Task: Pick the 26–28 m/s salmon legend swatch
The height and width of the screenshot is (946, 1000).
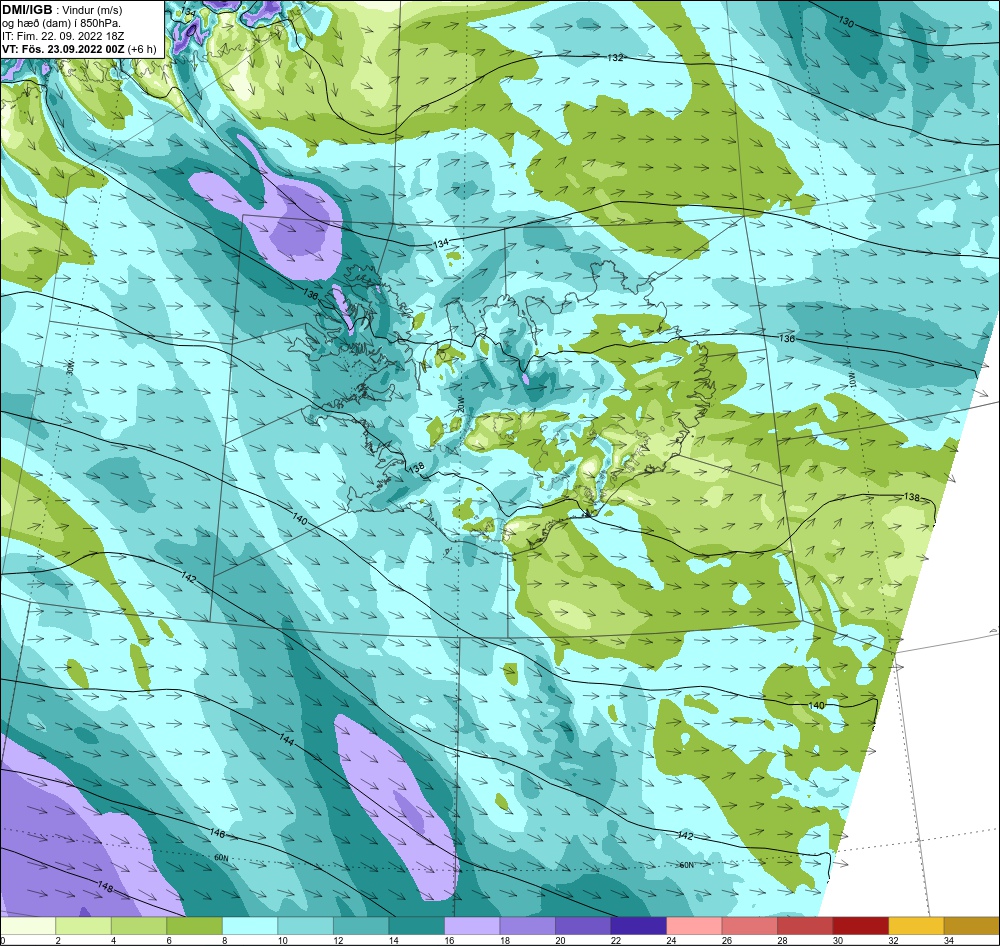Action: (x=749, y=926)
